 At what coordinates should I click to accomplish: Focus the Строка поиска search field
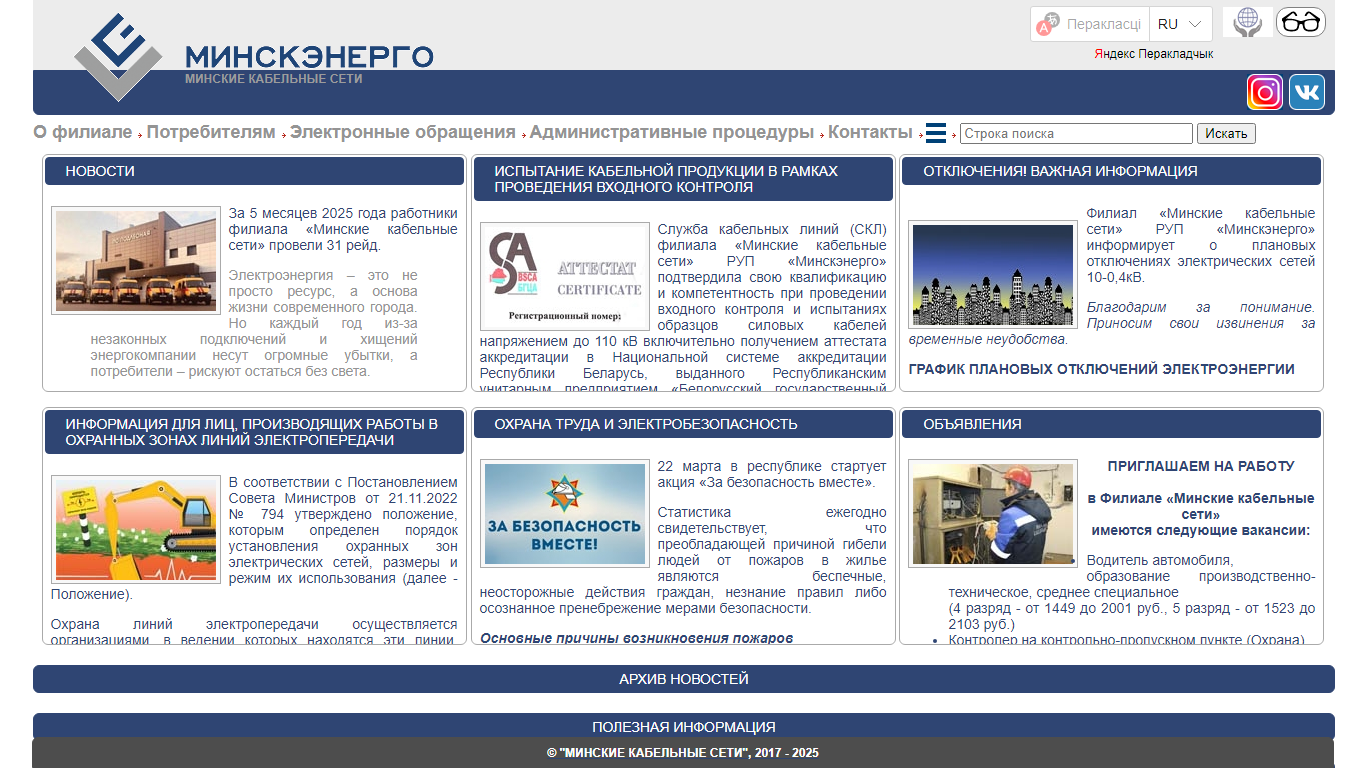(1076, 133)
